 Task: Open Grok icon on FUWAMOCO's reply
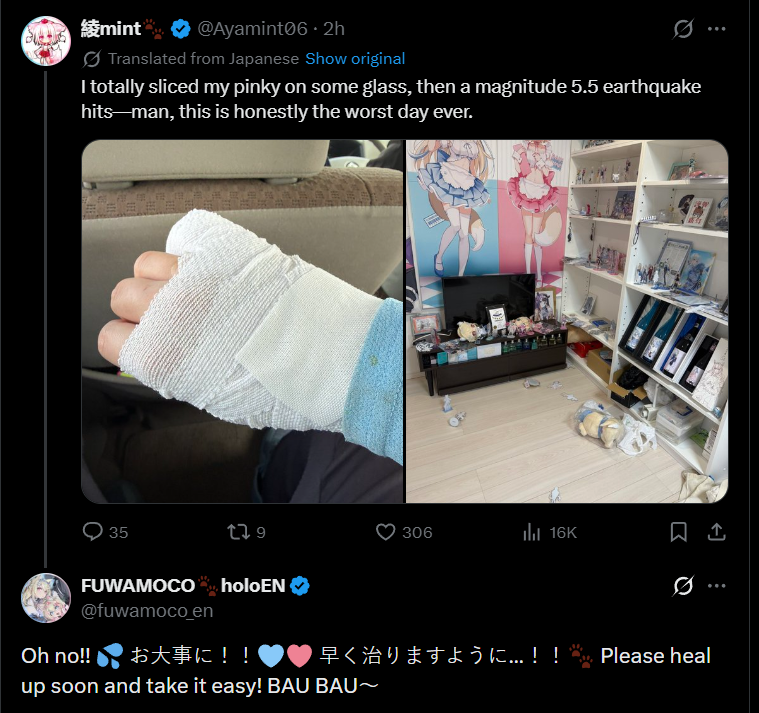pos(683,586)
